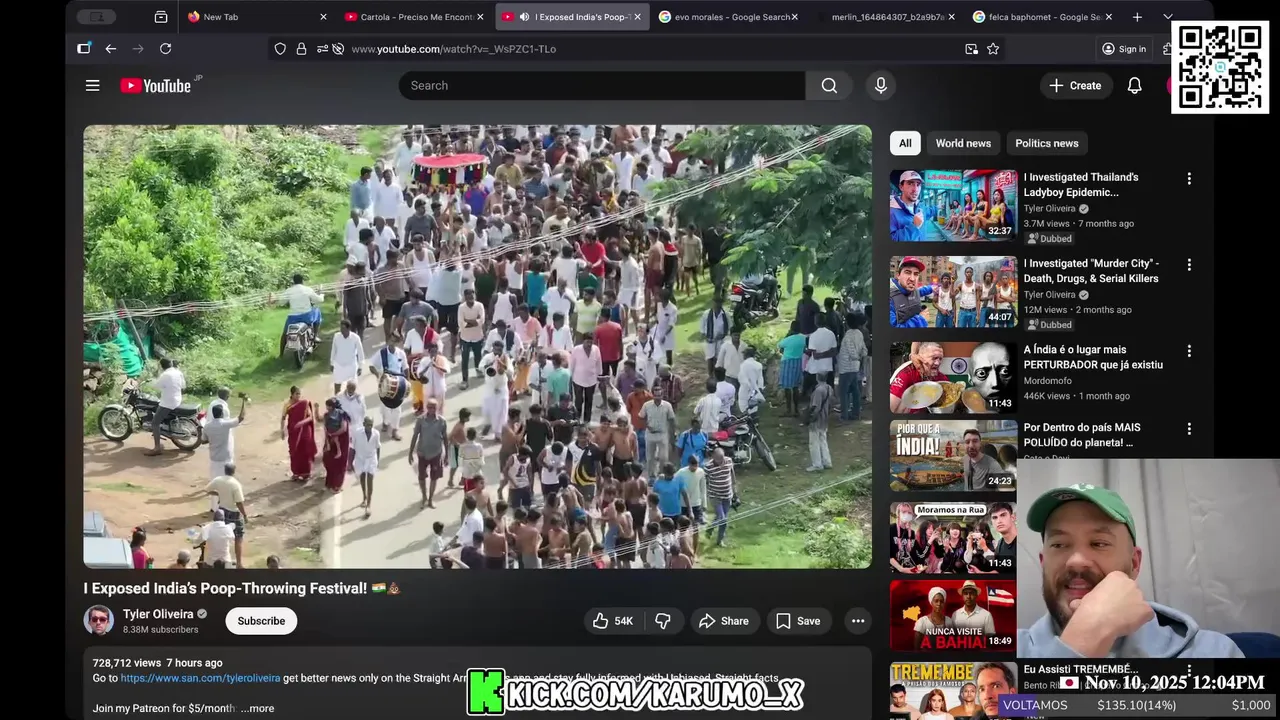Image resolution: width=1280 pixels, height=720 pixels.
Task: Switch to evo morales Google Search tab
Action: coord(729,17)
